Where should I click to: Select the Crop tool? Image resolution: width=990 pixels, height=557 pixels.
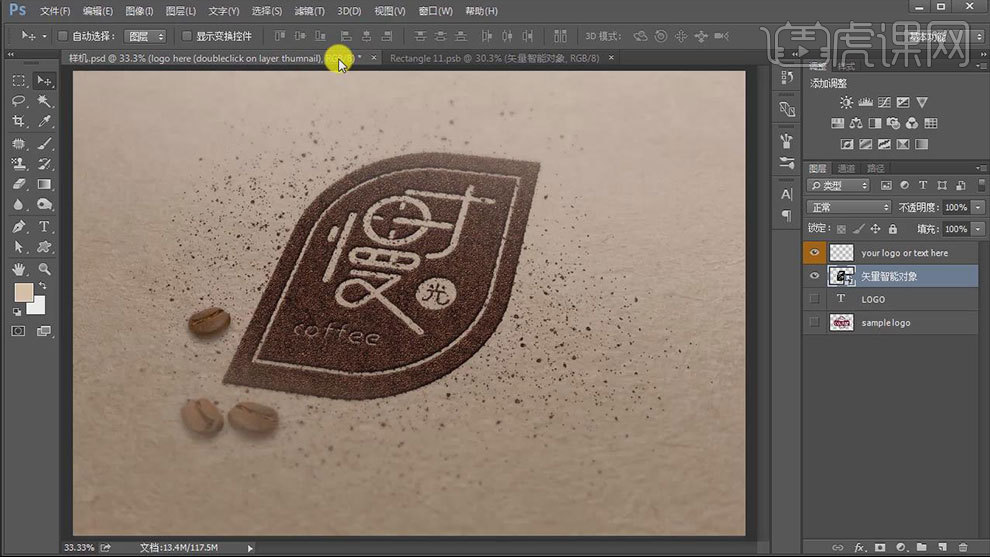coord(18,121)
